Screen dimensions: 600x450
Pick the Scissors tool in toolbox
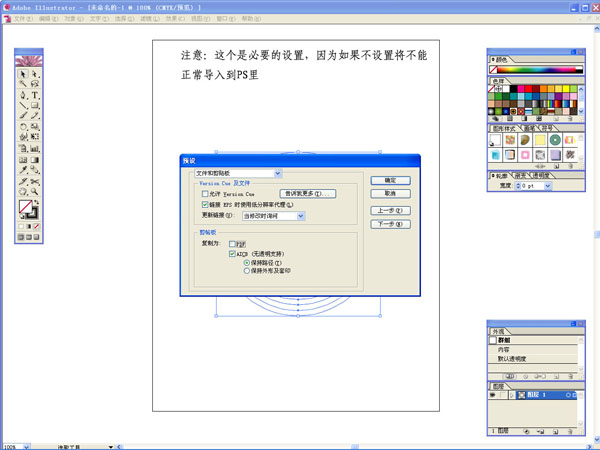[x=35, y=180]
